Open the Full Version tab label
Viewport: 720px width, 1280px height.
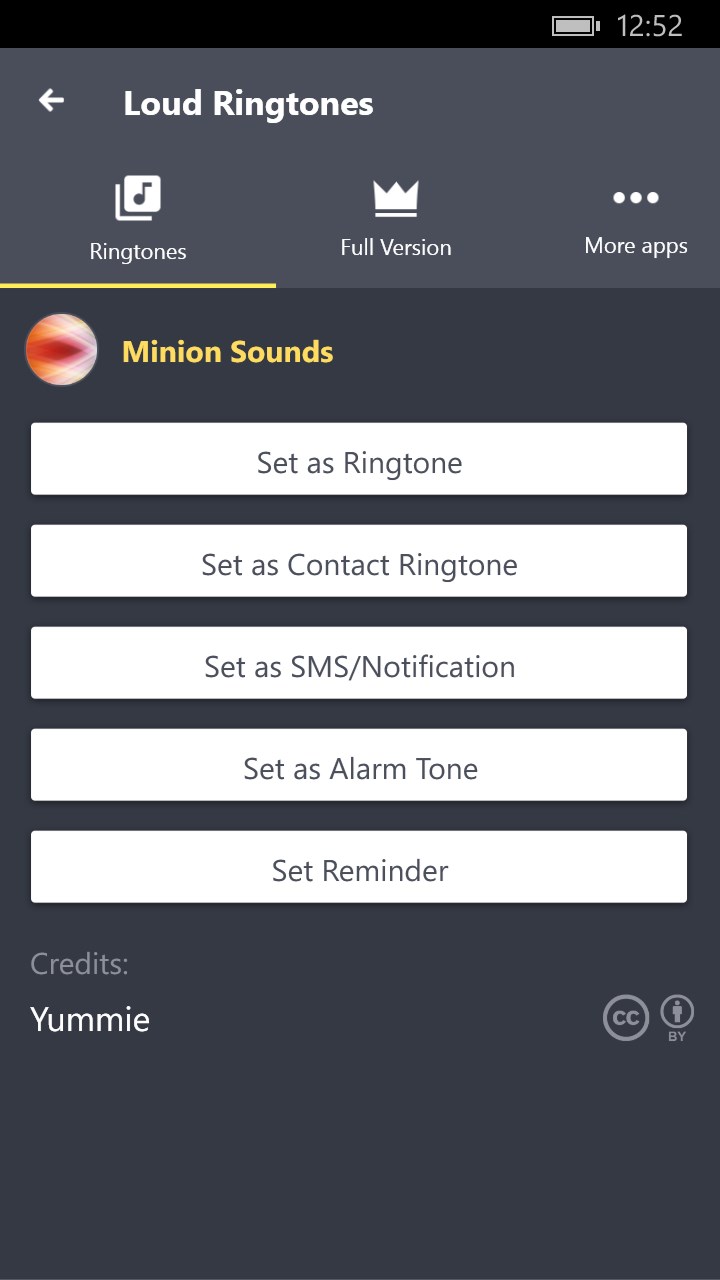pos(396,248)
